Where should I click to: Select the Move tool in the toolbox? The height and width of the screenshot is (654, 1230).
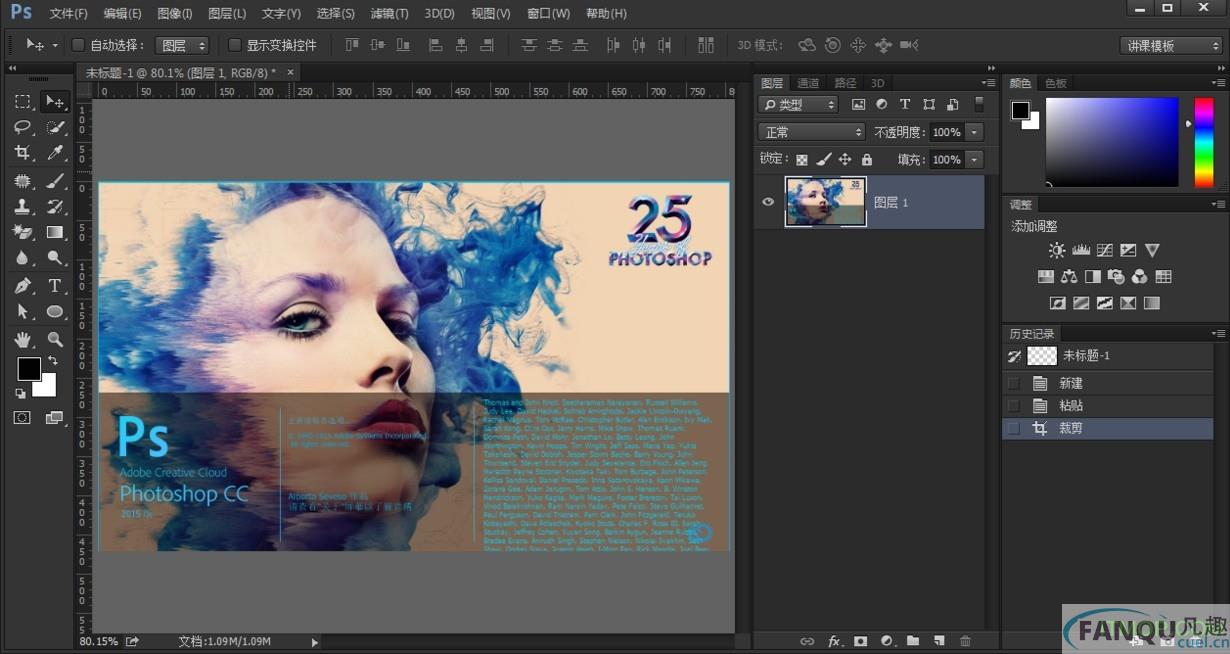[x=54, y=101]
